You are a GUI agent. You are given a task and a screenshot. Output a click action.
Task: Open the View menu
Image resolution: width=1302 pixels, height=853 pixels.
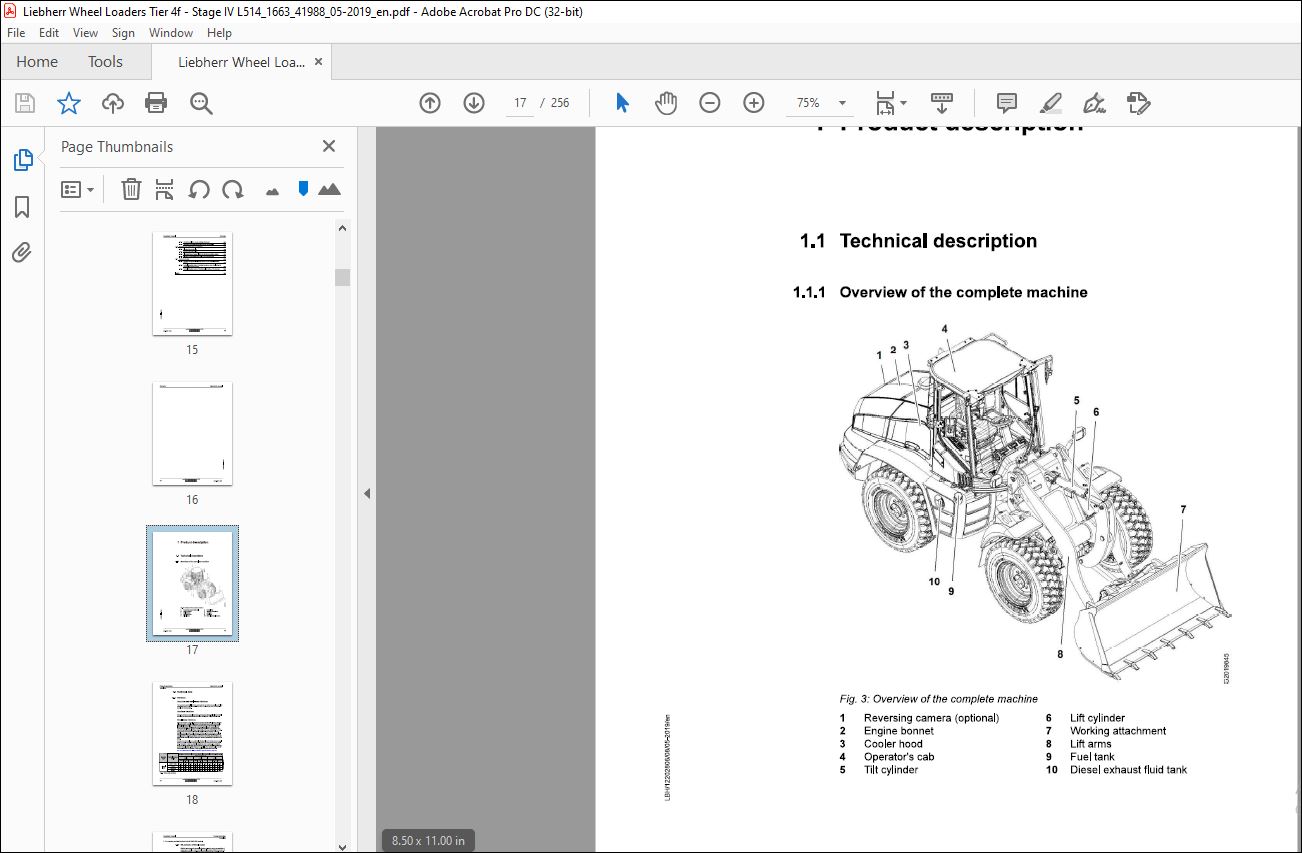coord(86,33)
